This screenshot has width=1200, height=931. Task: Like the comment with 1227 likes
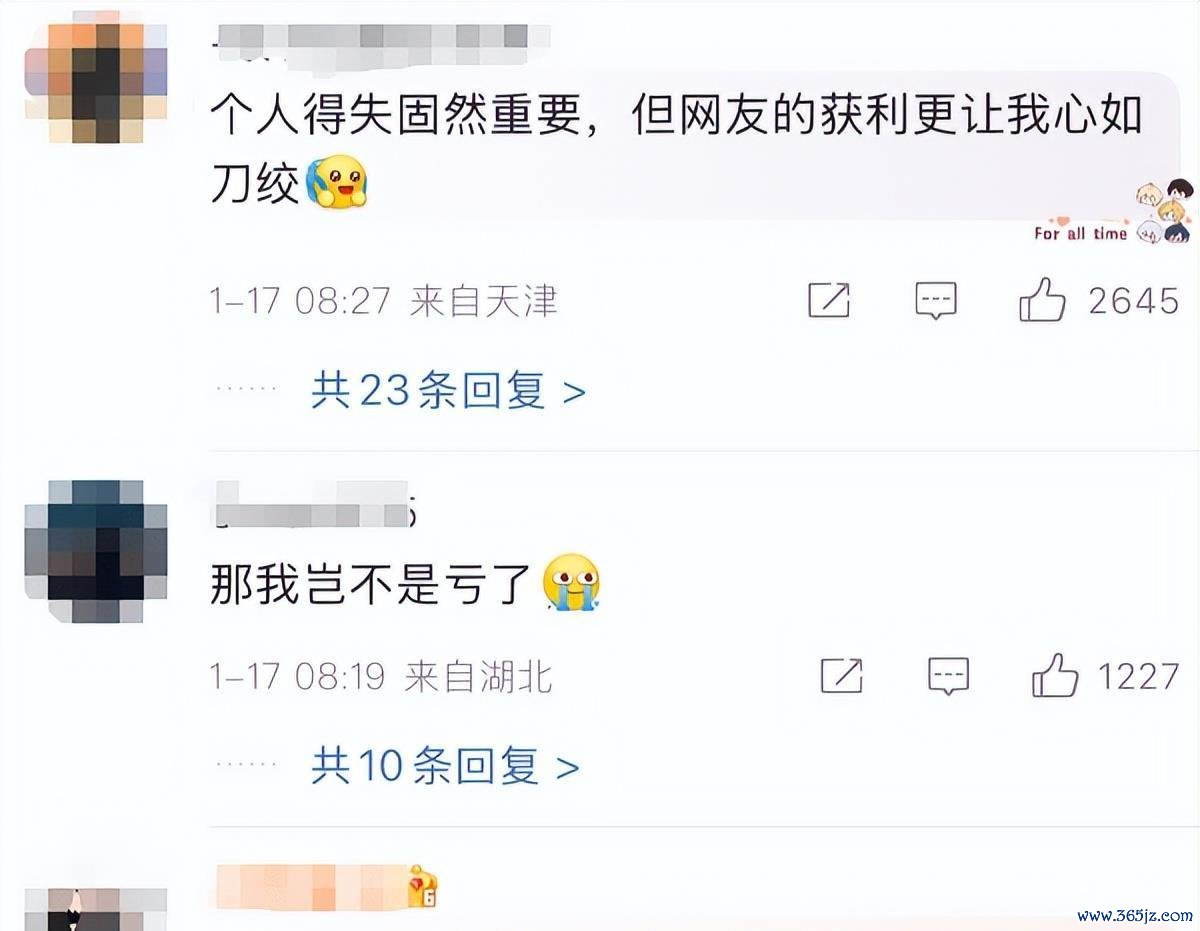coord(1055,676)
